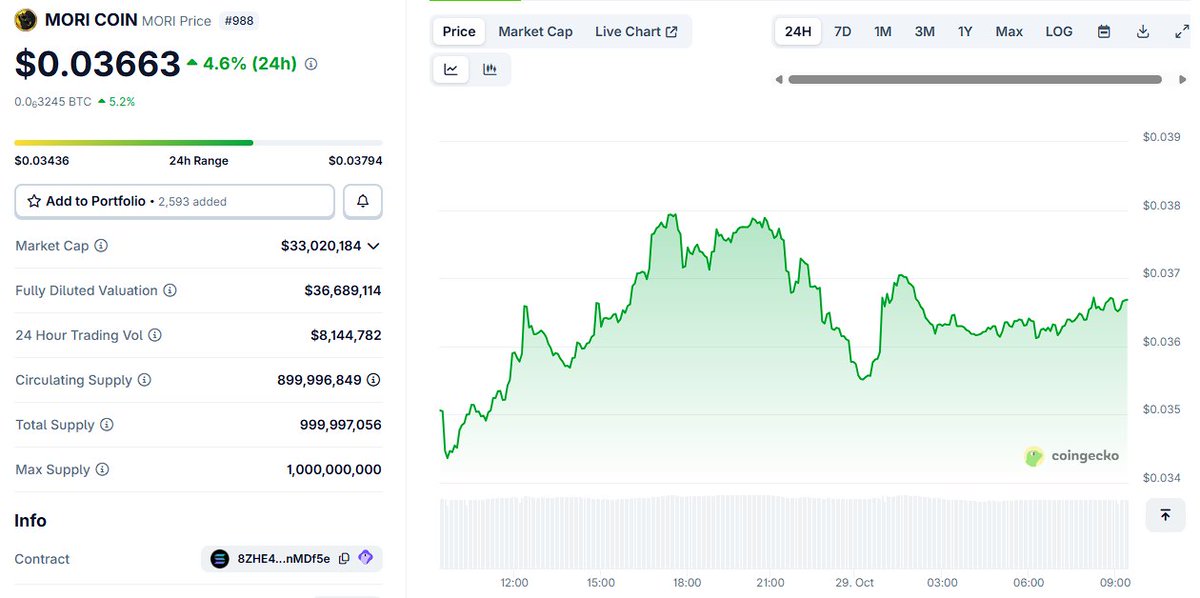Select the Price chart tab
The width and height of the screenshot is (1200, 598).
coord(459,32)
